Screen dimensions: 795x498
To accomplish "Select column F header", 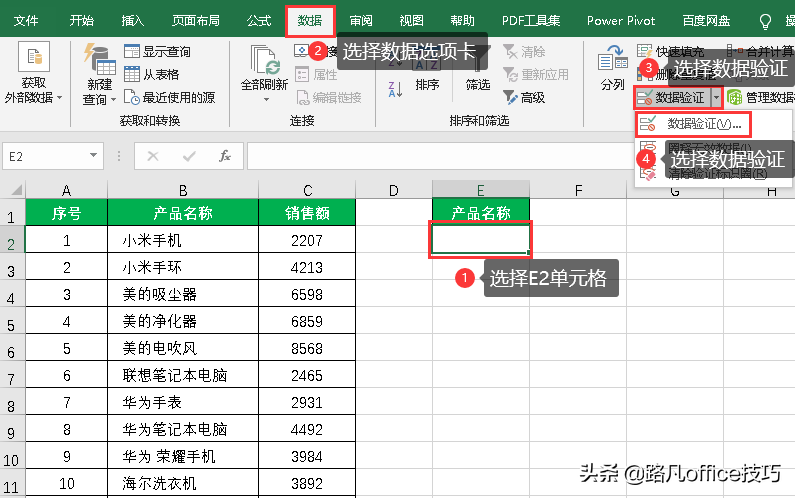I will point(578,190).
